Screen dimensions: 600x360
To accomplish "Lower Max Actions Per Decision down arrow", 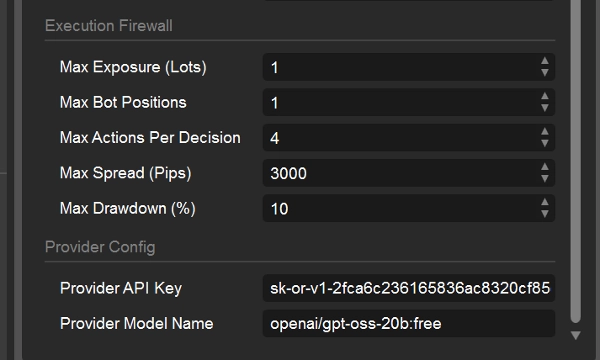I will pyautogui.click(x=545, y=143).
